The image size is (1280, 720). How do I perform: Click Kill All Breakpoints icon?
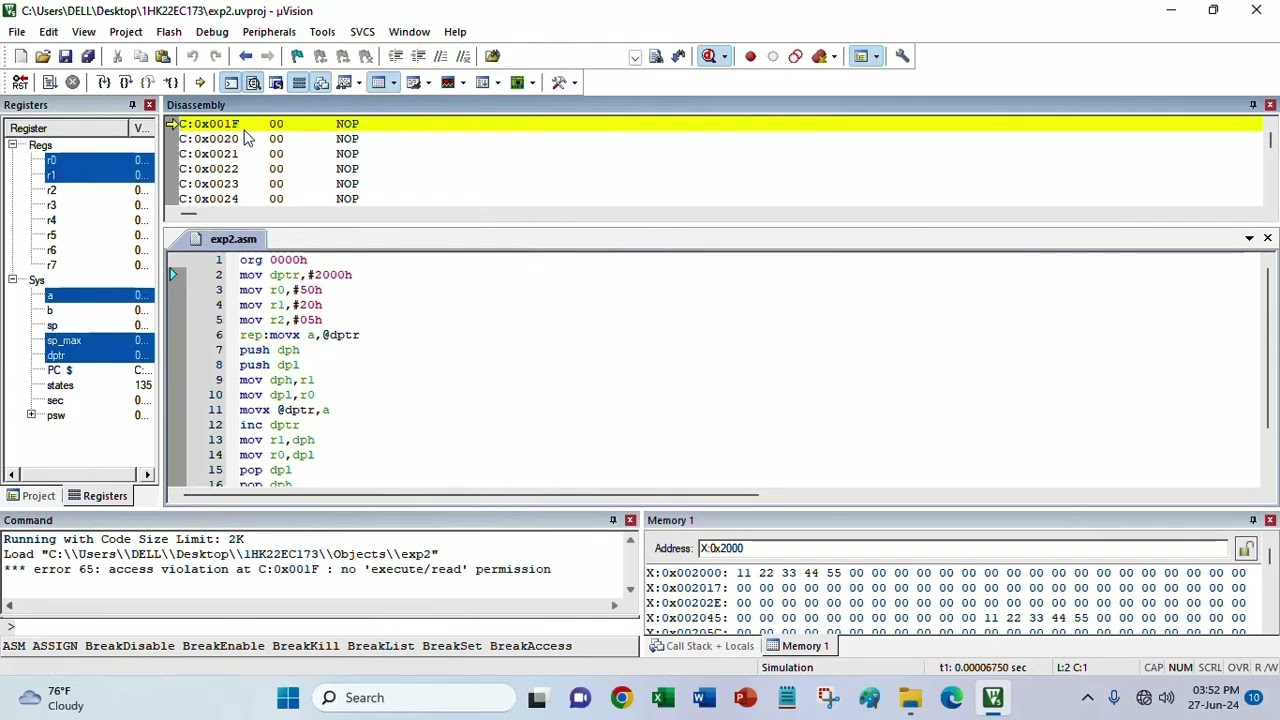click(x=819, y=56)
